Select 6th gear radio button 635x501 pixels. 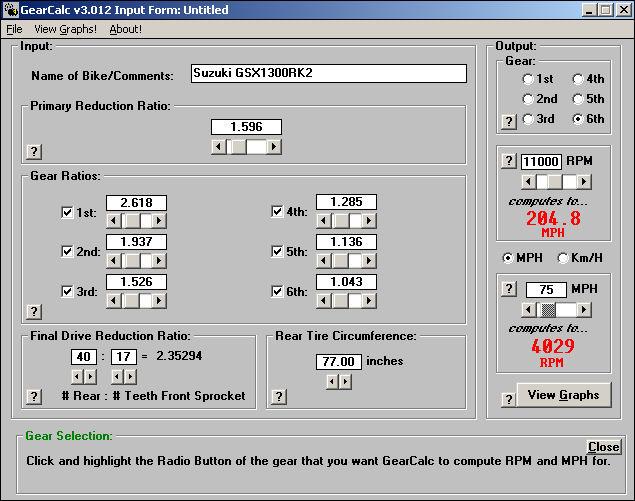coord(578,119)
